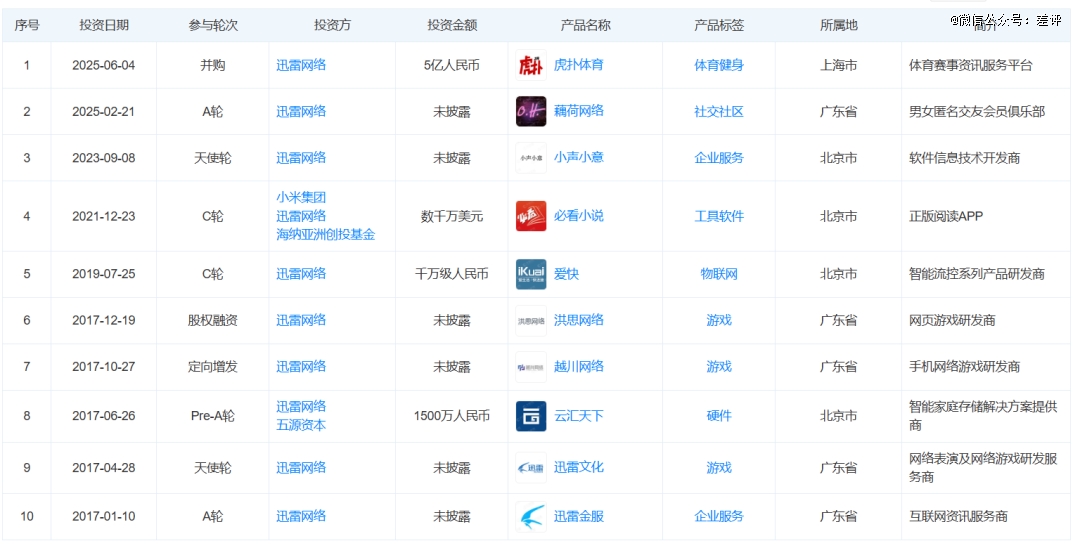The height and width of the screenshot is (548, 1080).
Task: Click the 迅雷金服 bird logo icon
Action: coord(531,517)
